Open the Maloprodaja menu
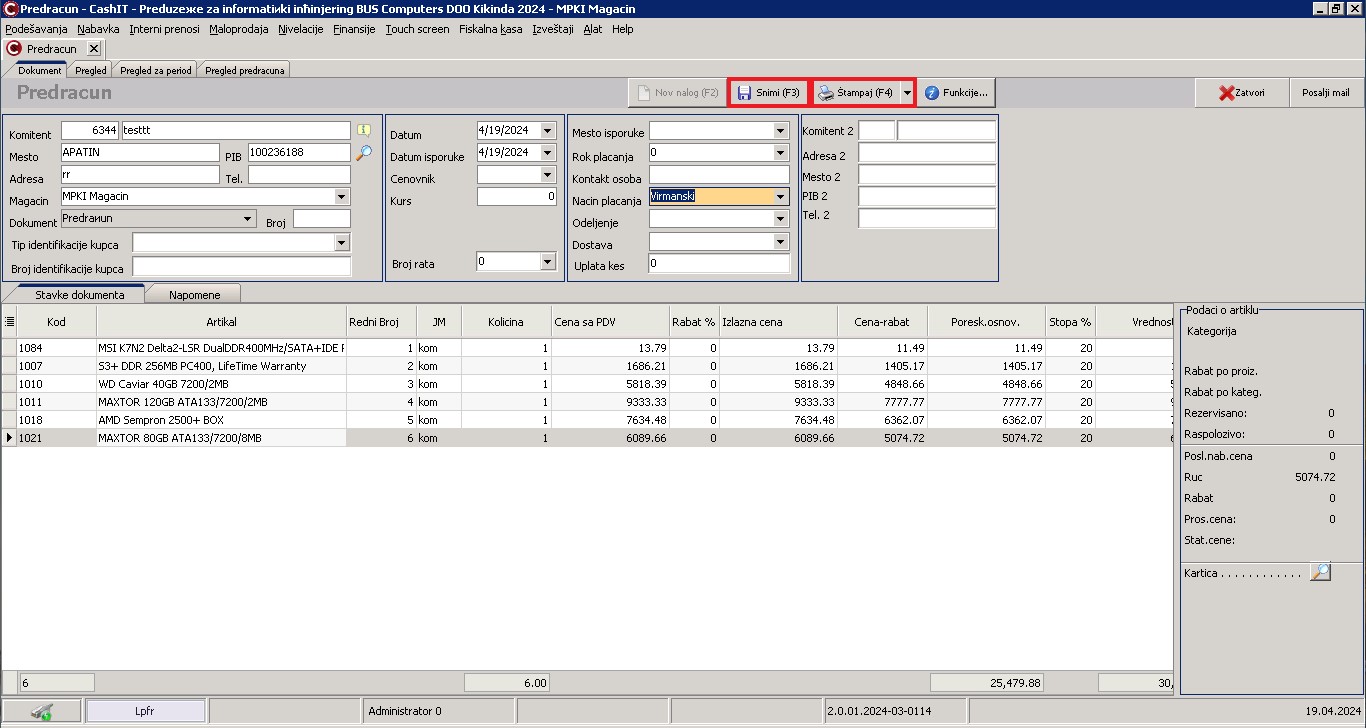The height and width of the screenshot is (728, 1366). pyautogui.click(x=239, y=29)
